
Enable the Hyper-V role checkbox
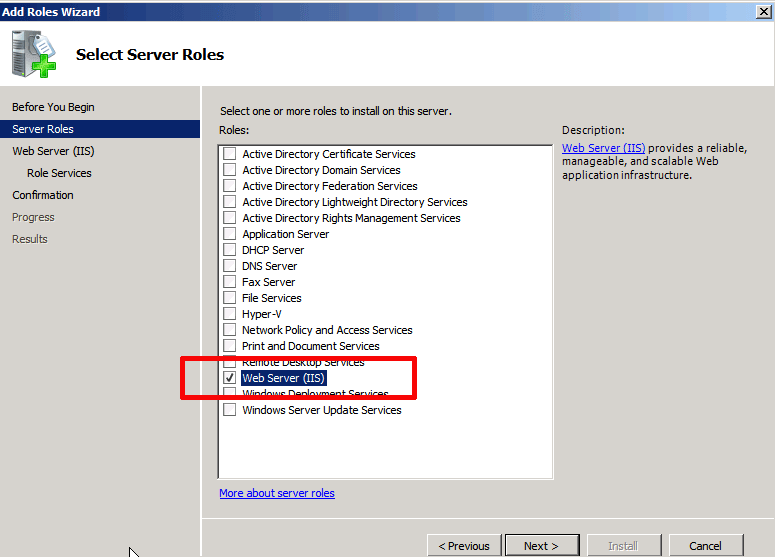229,314
